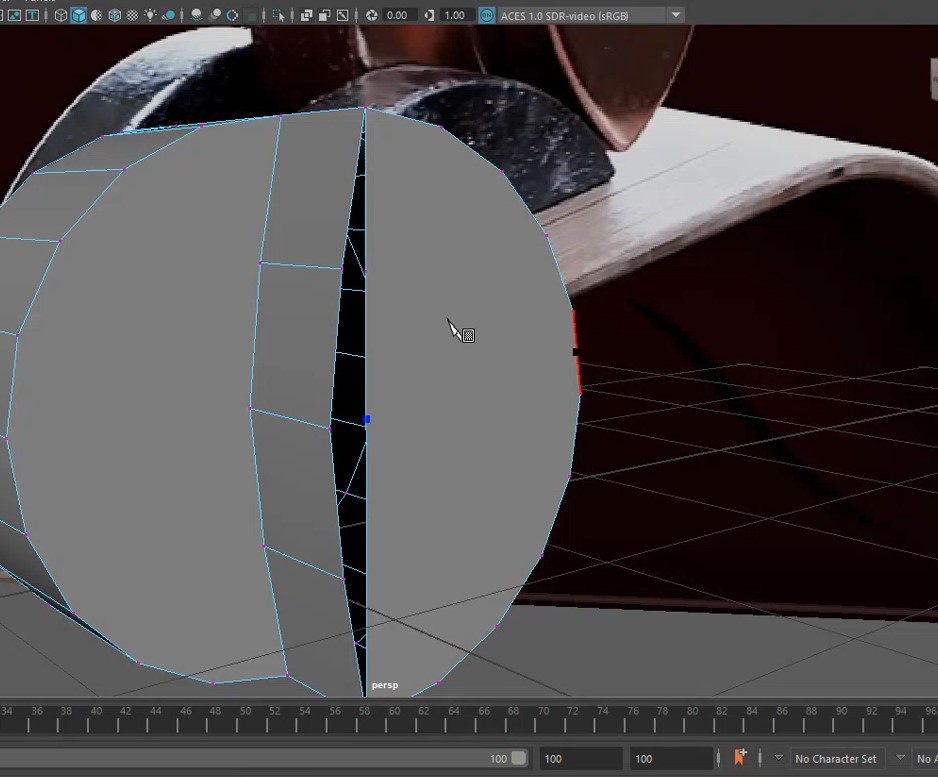The image size is (938, 777).
Task: Toggle use all lights bulb icon
Action: click(150, 15)
